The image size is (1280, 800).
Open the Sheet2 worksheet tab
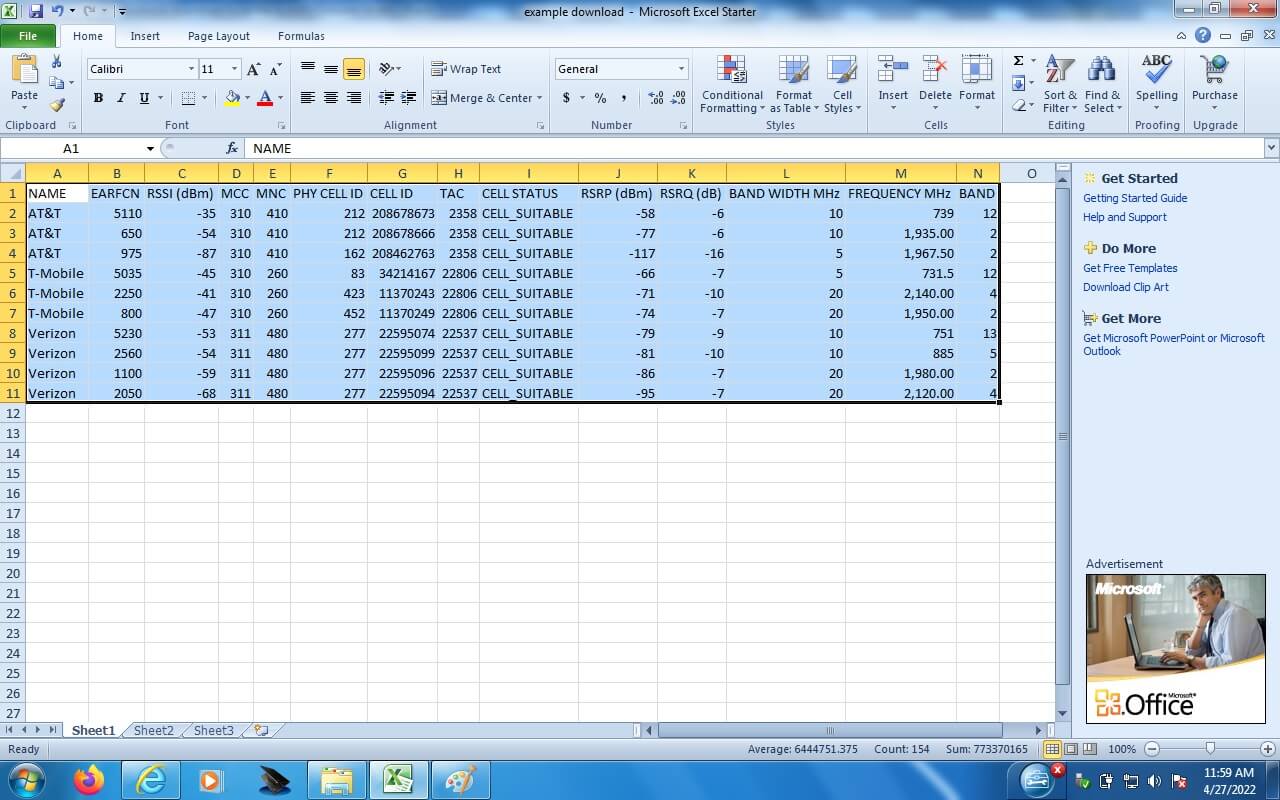coord(153,731)
